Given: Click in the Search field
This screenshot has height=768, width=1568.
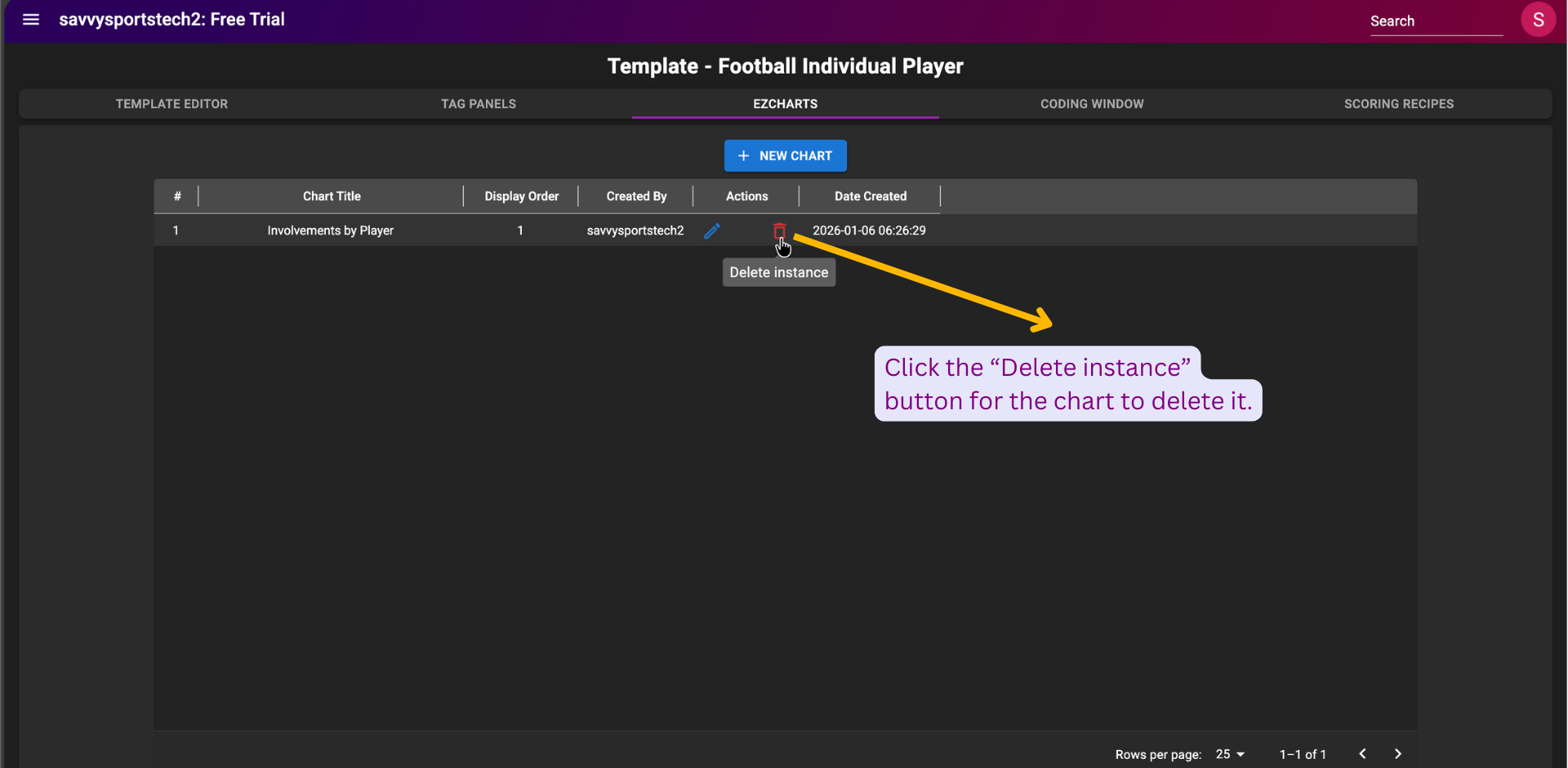Looking at the screenshot, I should (x=1435, y=21).
